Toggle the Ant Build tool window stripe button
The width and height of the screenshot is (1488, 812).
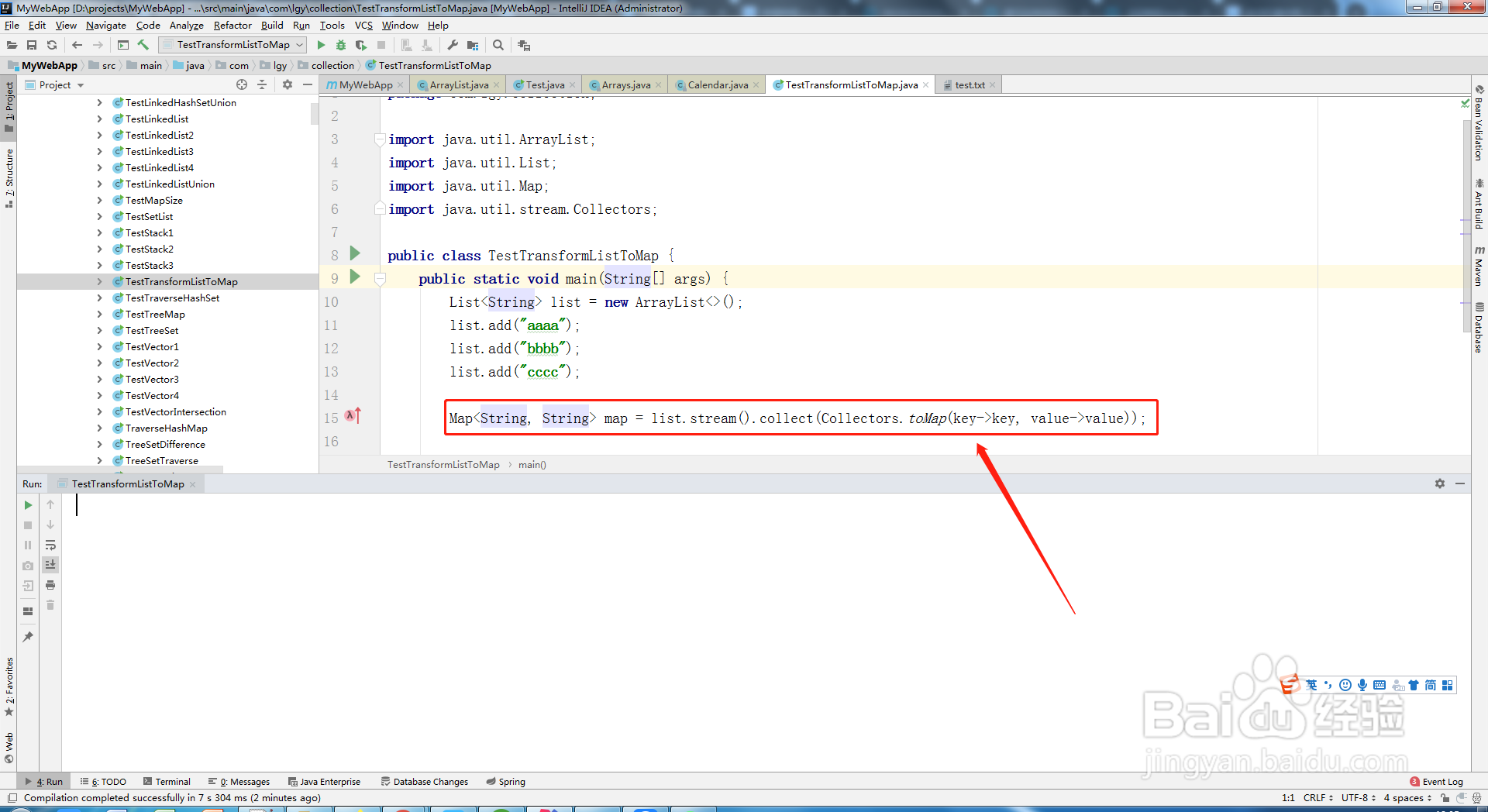pos(1479,204)
